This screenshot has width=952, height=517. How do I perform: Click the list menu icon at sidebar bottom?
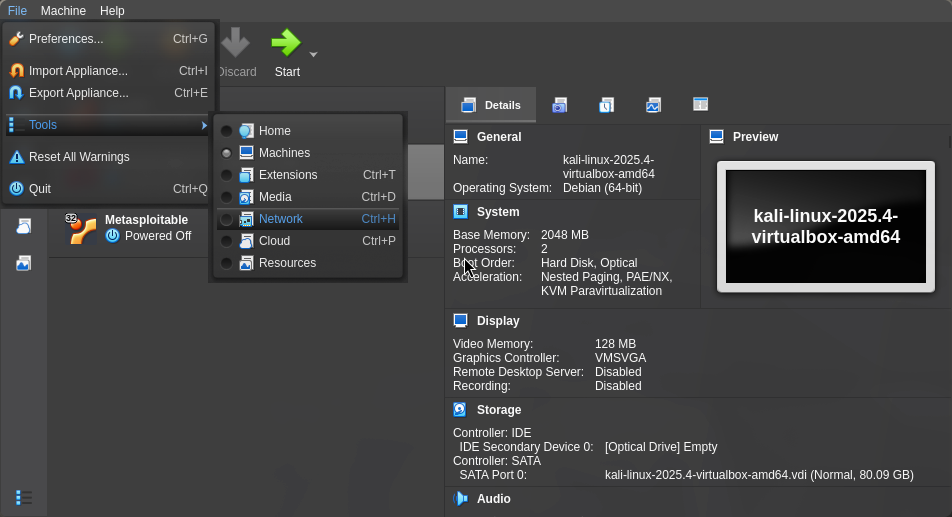(x=24, y=498)
